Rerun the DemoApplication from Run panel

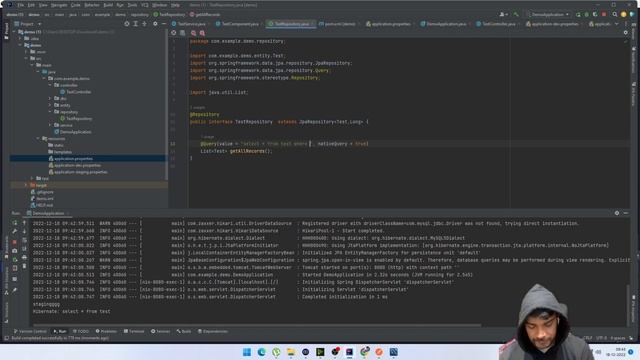[15, 223]
